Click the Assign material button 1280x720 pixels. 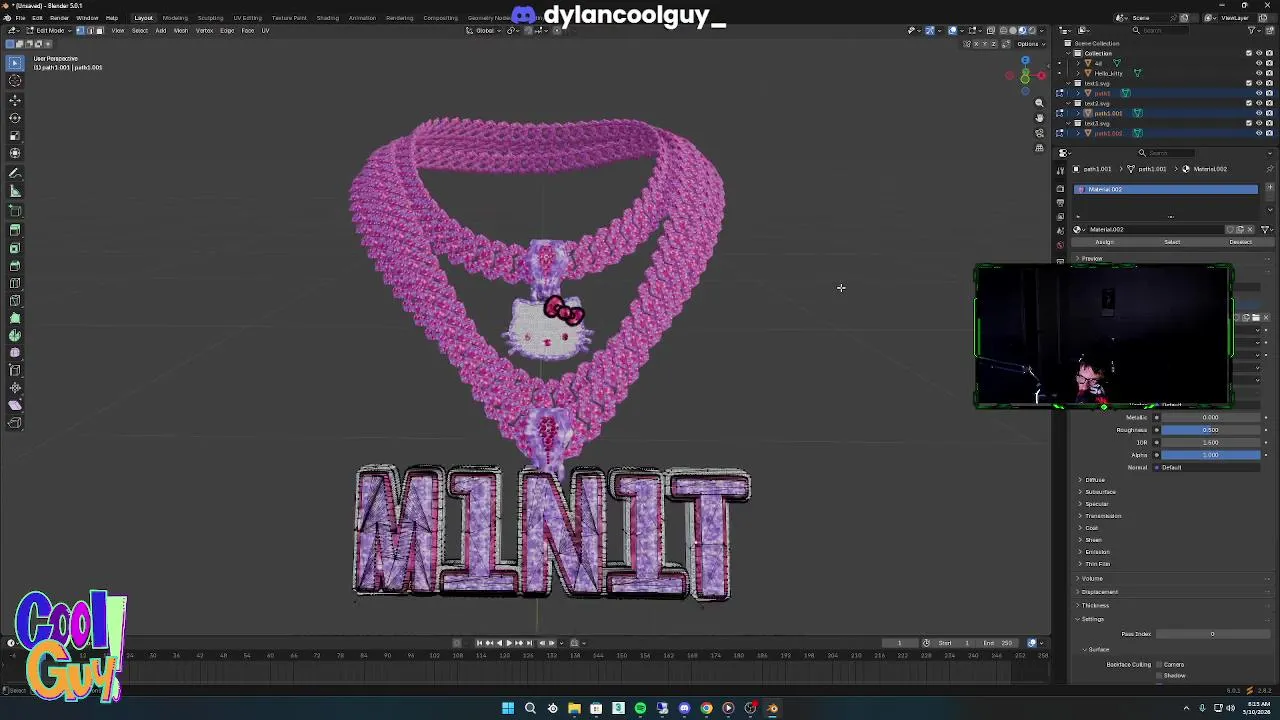coord(1104,242)
